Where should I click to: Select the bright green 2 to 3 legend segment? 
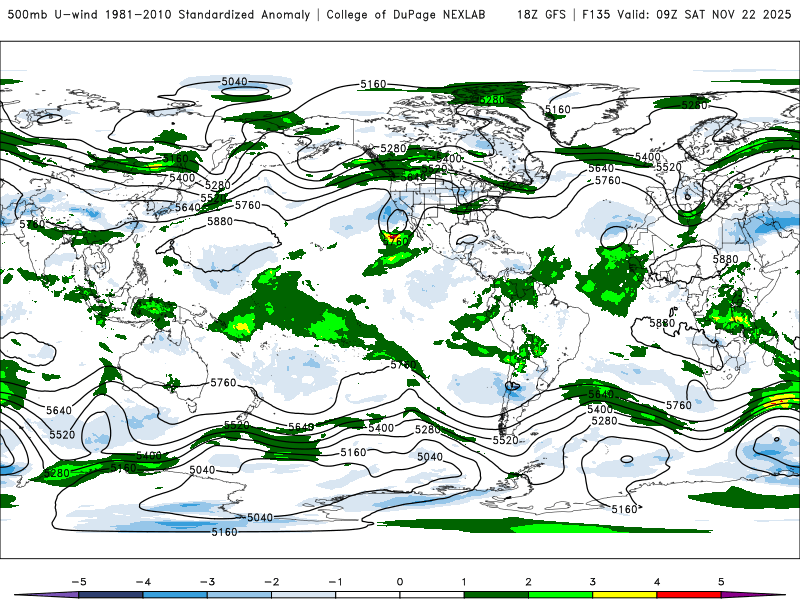(560, 595)
